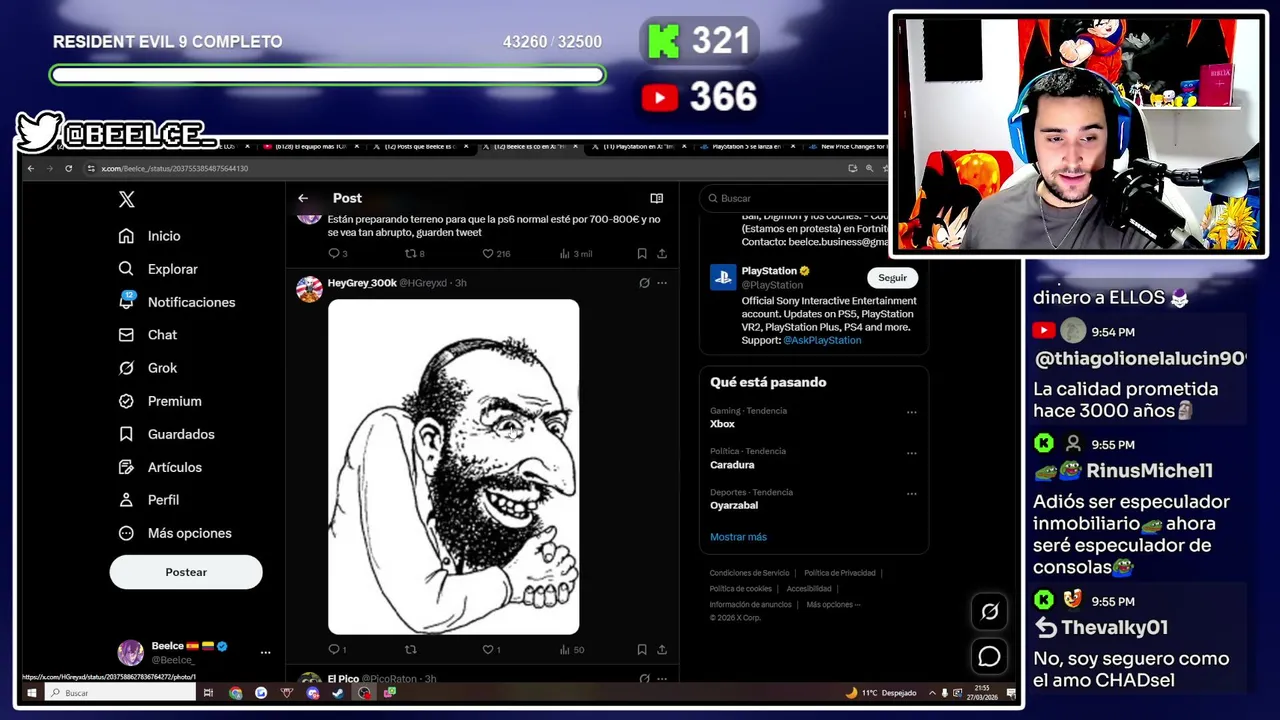Image resolution: width=1280 pixels, height=720 pixels.
Task: Open Beelce account switcher three dots
Action: coord(266,652)
